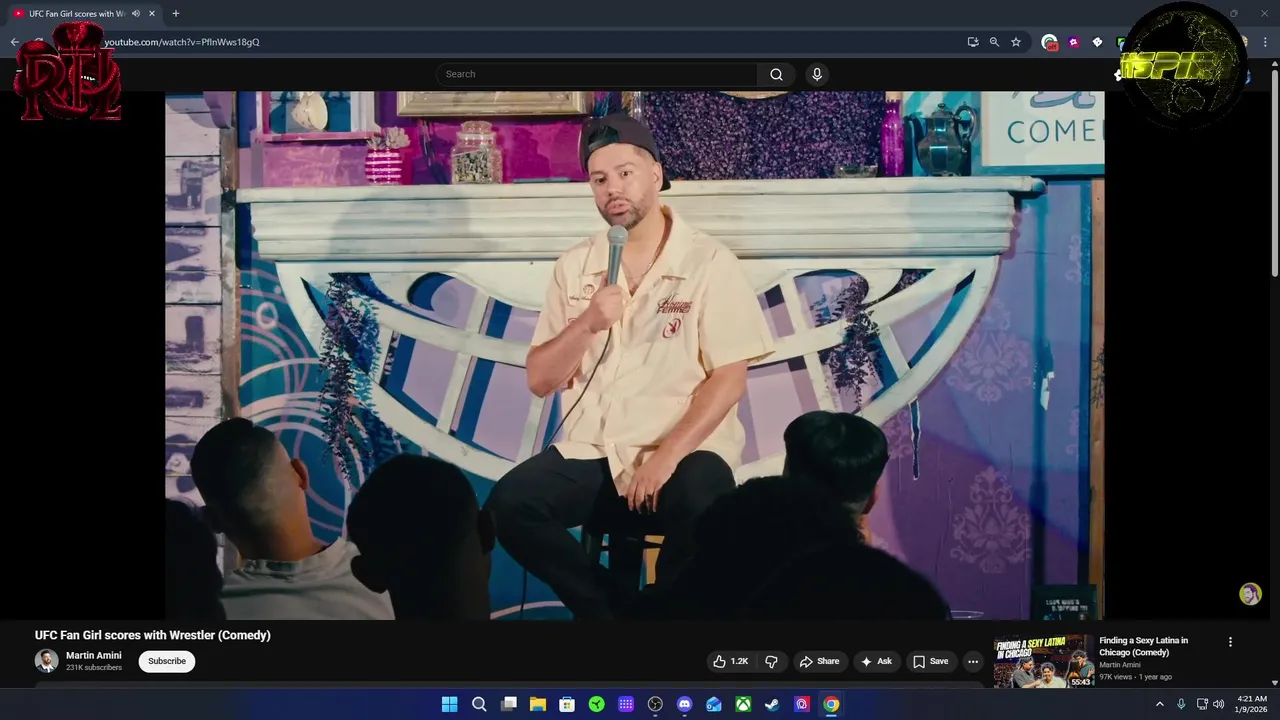This screenshot has width=1280, height=720.
Task: Bookmark this page with the star icon
Action: pyautogui.click(x=1016, y=42)
